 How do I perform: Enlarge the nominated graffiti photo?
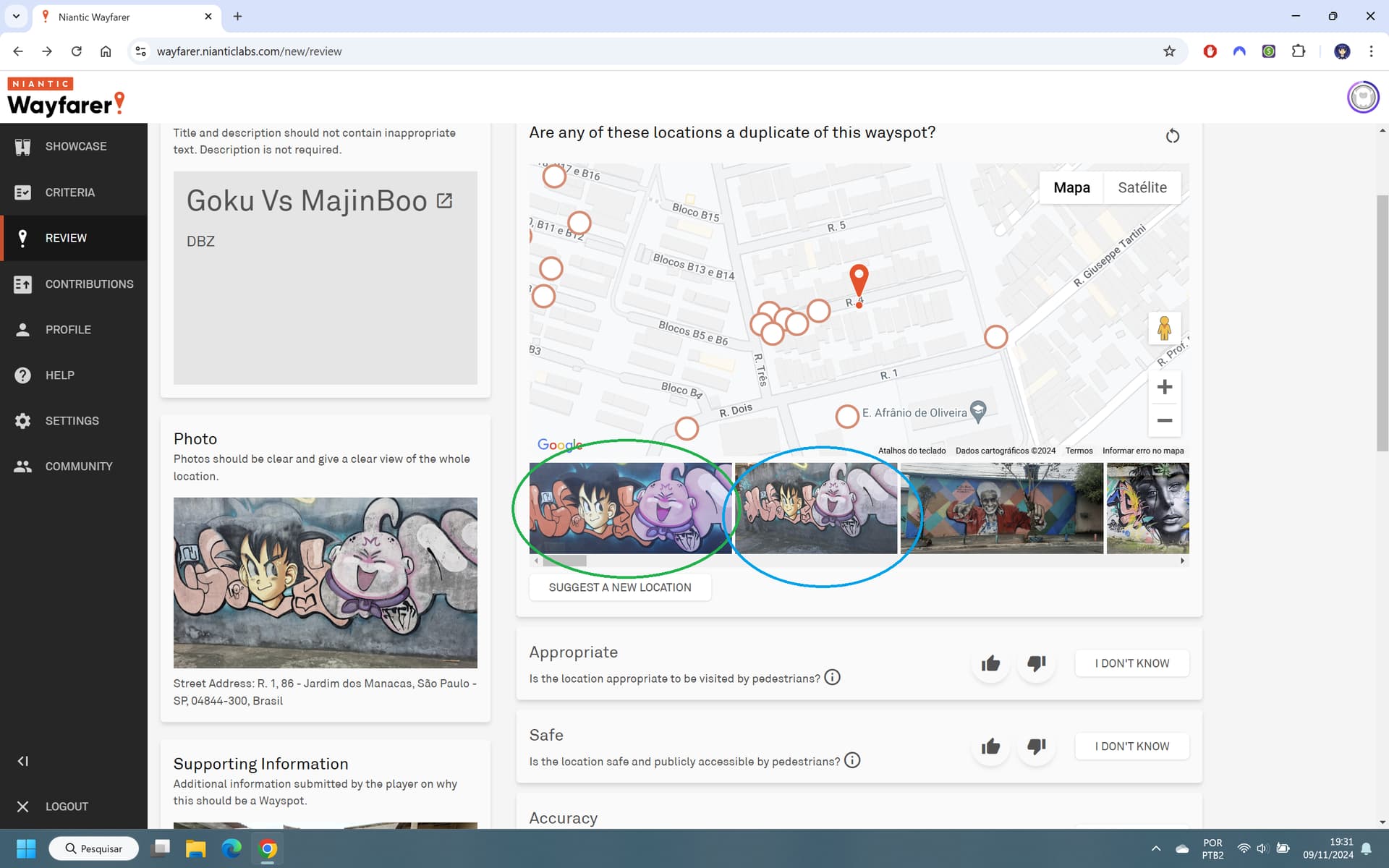point(325,582)
